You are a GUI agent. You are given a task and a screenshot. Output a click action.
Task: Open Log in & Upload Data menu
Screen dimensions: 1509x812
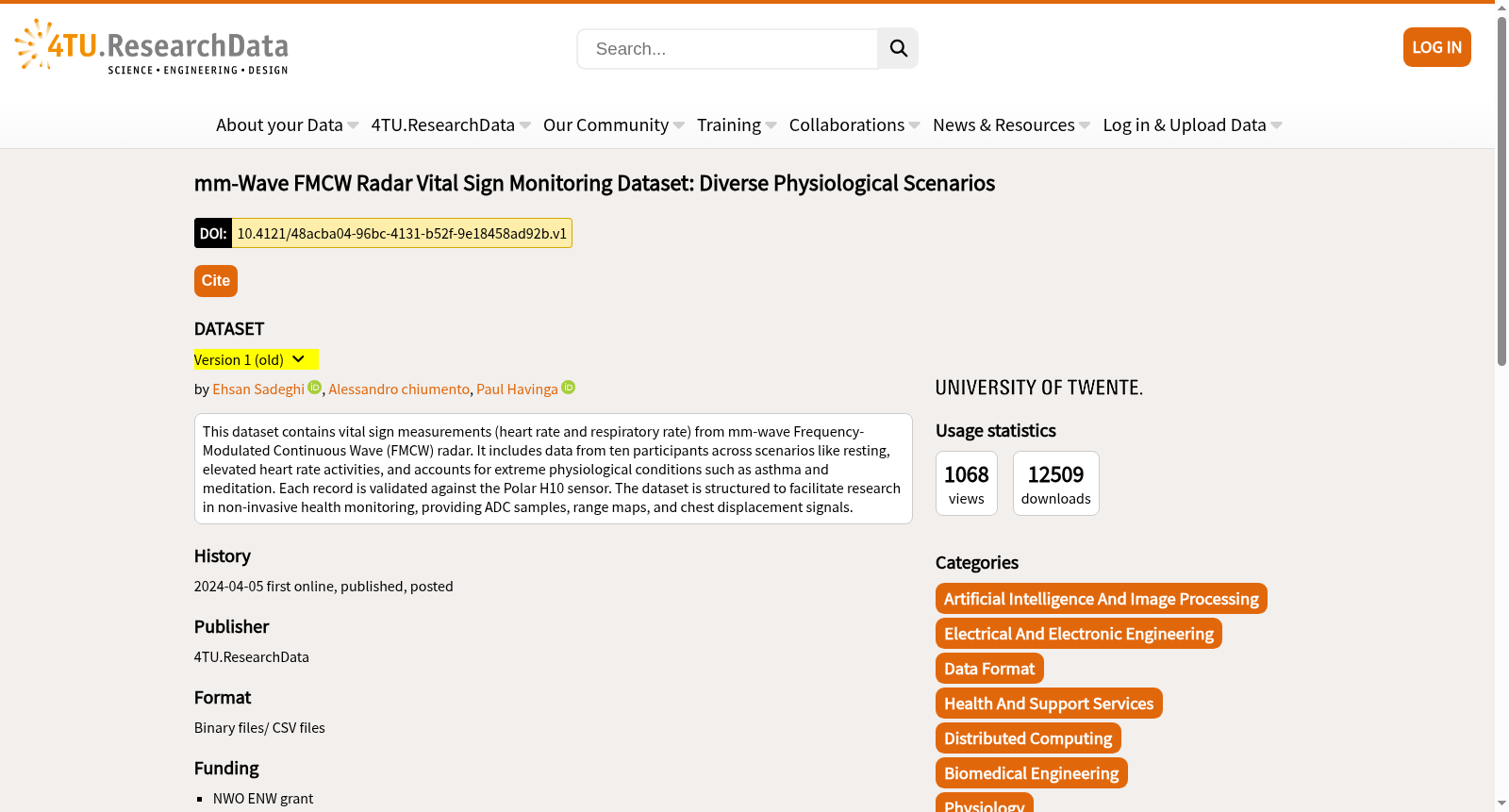click(x=1192, y=124)
